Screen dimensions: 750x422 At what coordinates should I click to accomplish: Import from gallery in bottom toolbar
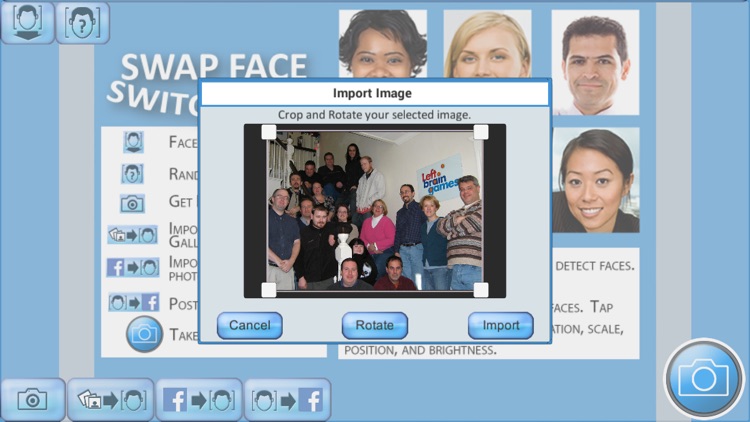click(111, 400)
